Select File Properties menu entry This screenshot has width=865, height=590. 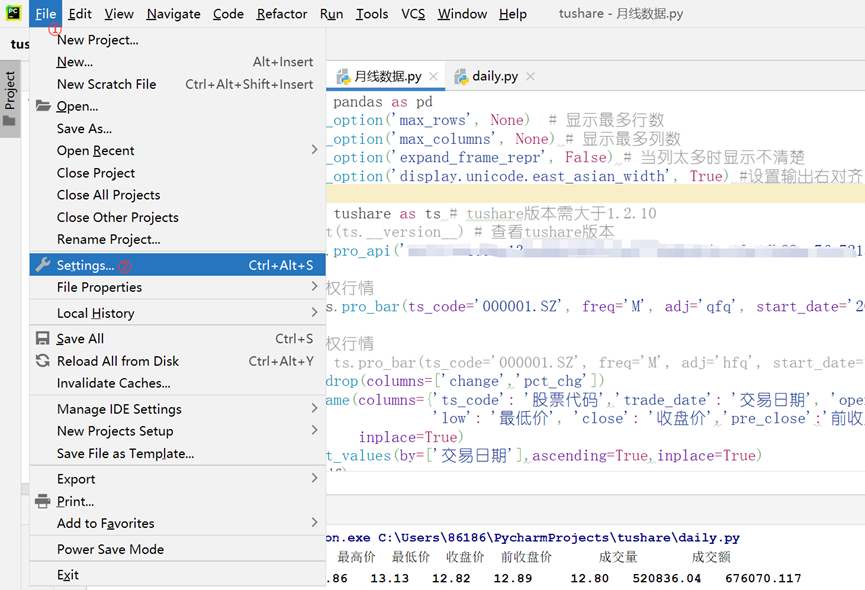(x=177, y=287)
